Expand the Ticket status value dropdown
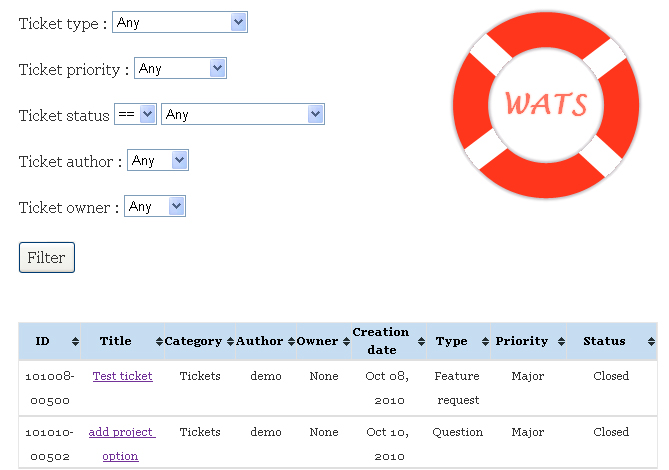 pyautogui.click(x=242, y=114)
